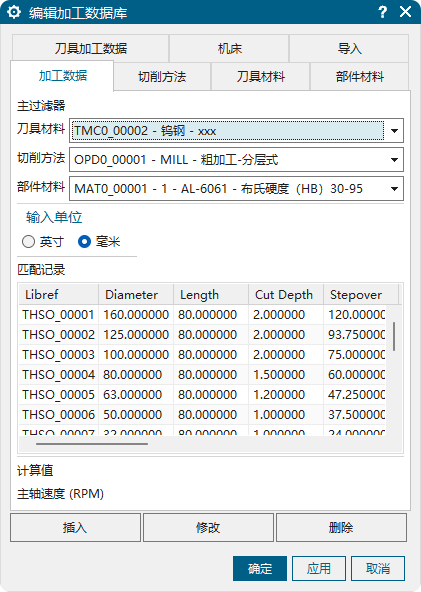Select row THSO_00002

[202, 335]
